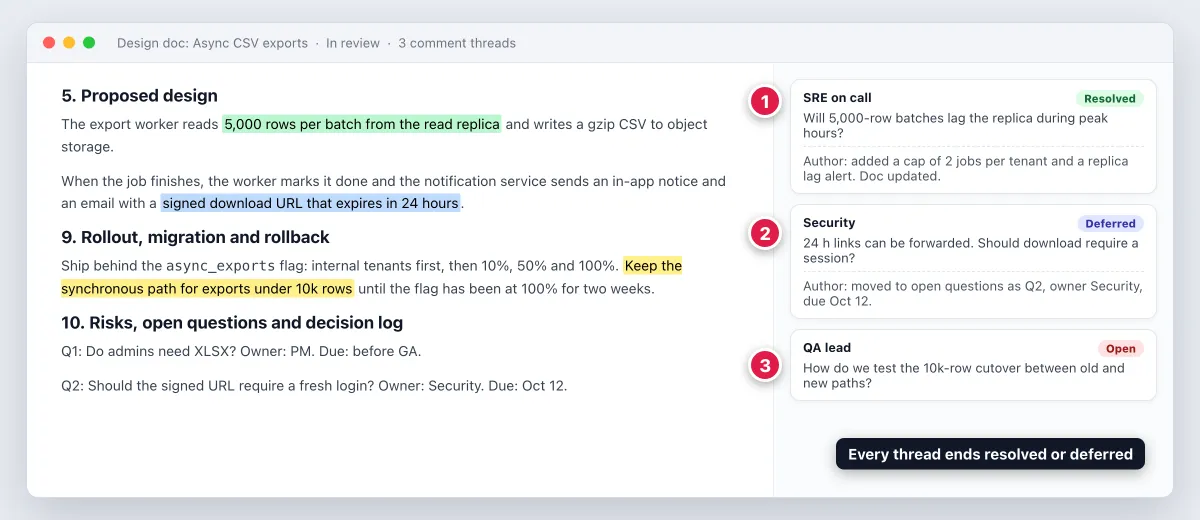Viewport: 1200px width, 520px height.
Task: Click the 'async_exports' flag code text
Action: coord(215,266)
